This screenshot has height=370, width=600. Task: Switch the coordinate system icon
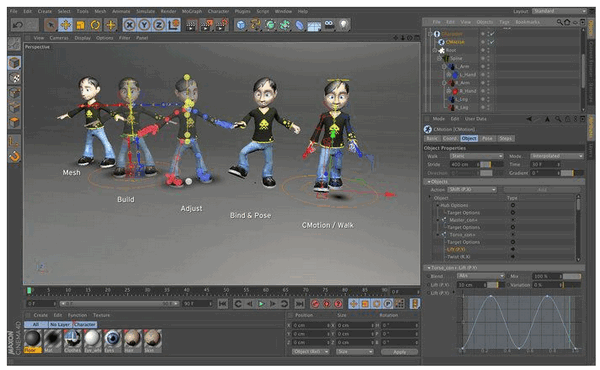tap(173, 25)
